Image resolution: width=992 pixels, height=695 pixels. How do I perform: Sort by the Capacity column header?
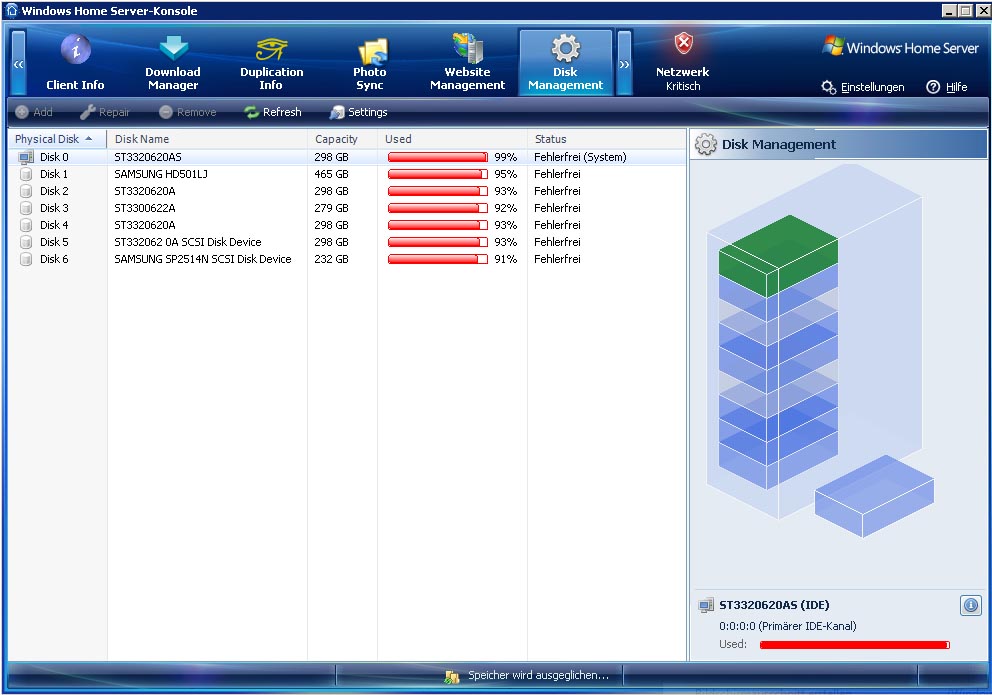(342, 139)
